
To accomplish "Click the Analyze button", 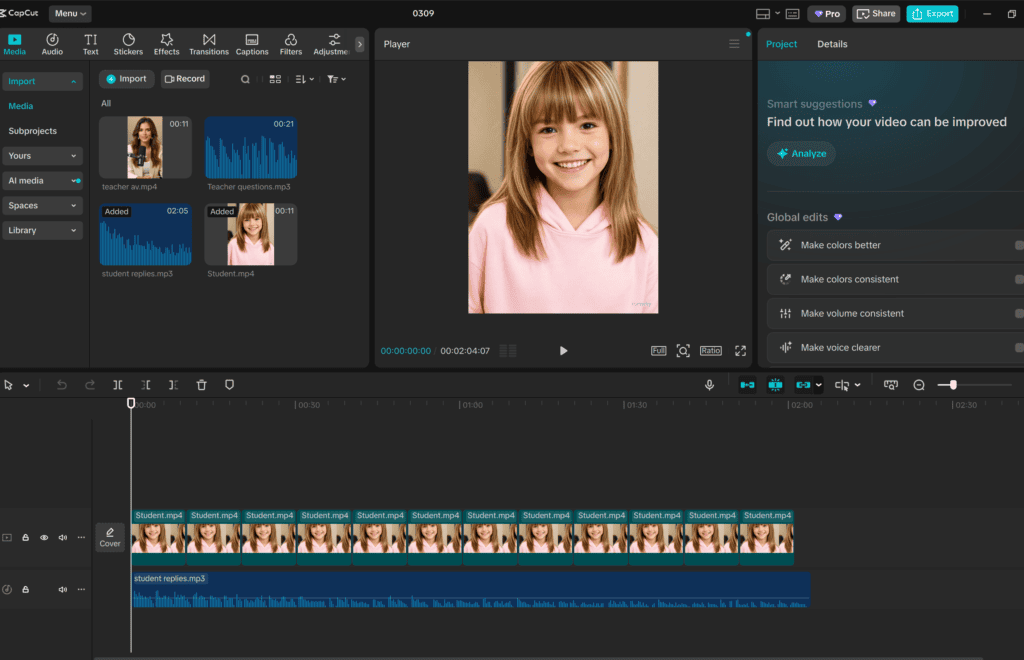I will 801,153.
